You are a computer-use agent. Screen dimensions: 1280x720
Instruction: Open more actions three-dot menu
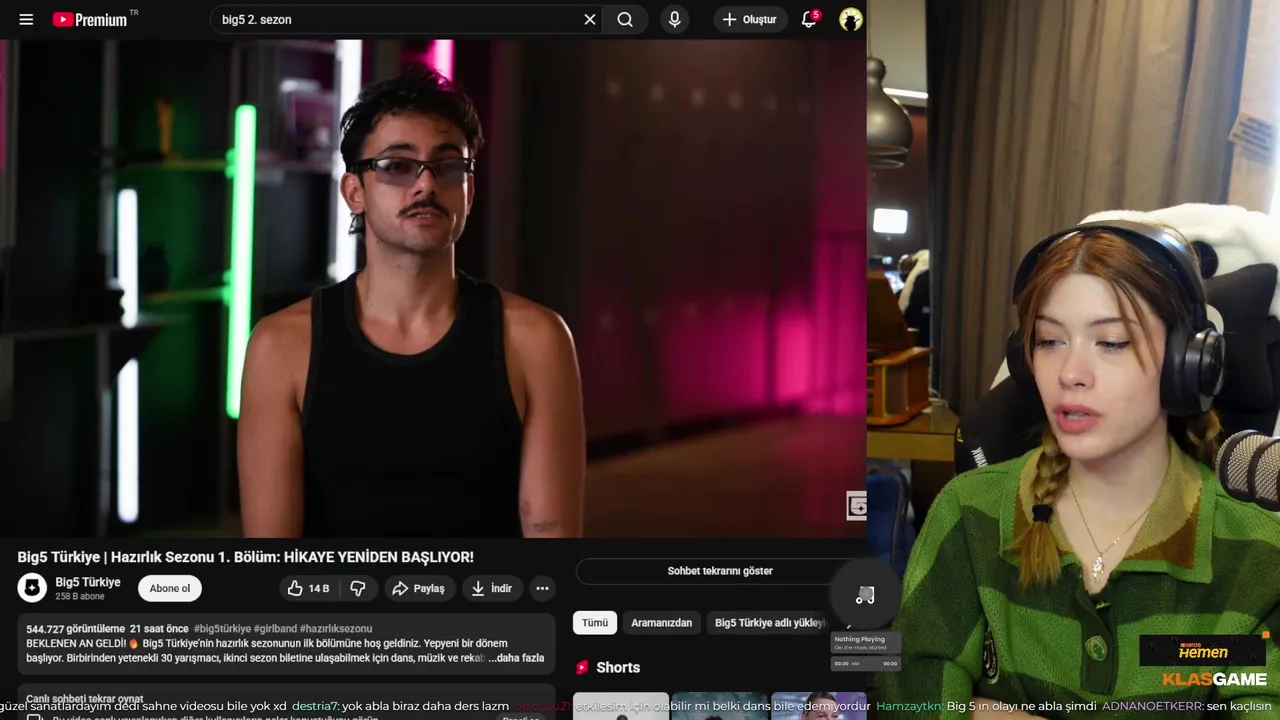(542, 588)
